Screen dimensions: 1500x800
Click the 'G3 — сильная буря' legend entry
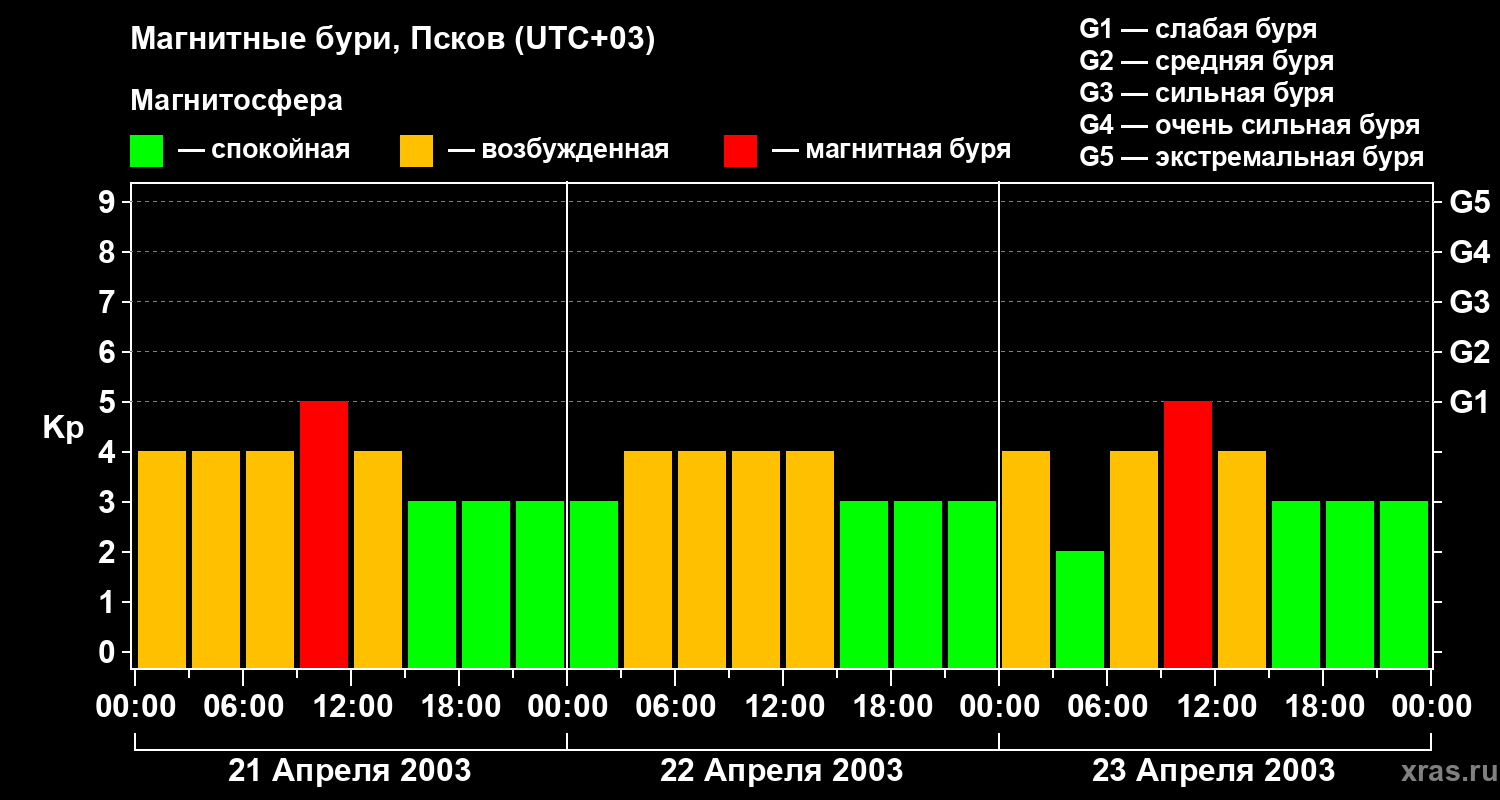click(x=1206, y=93)
